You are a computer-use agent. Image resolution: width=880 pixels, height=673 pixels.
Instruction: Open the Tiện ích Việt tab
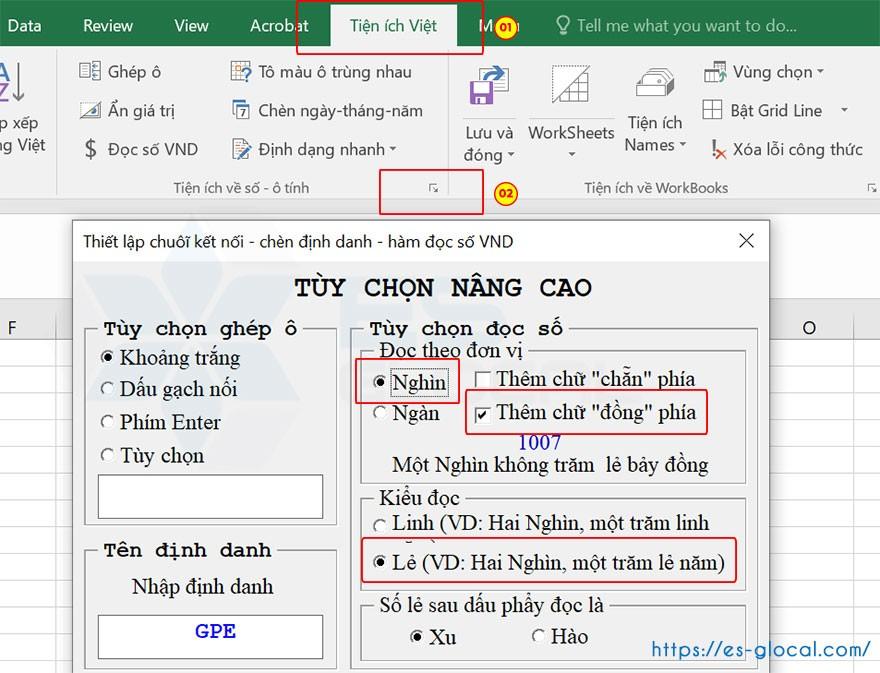pos(393,26)
